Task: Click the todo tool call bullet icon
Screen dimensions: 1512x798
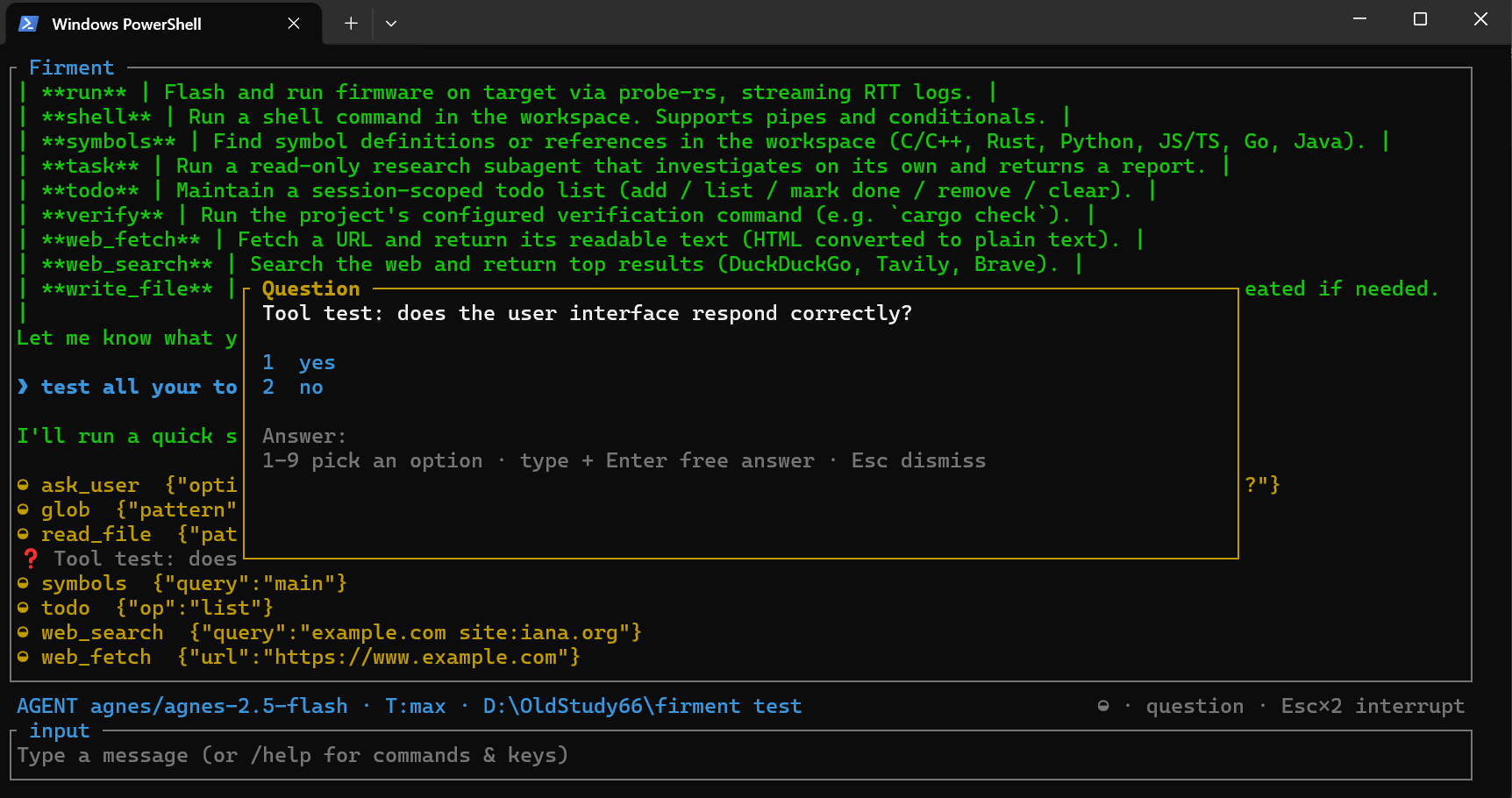Action: click(23, 608)
